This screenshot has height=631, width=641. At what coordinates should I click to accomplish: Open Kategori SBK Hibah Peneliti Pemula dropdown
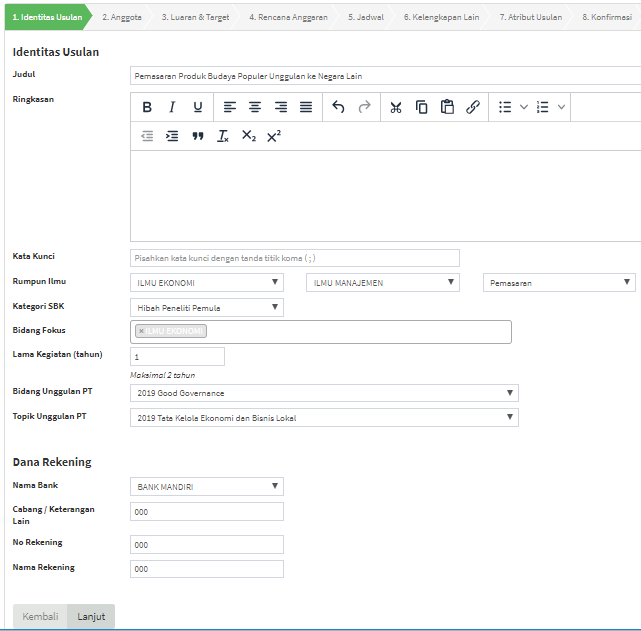tap(207, 307)
